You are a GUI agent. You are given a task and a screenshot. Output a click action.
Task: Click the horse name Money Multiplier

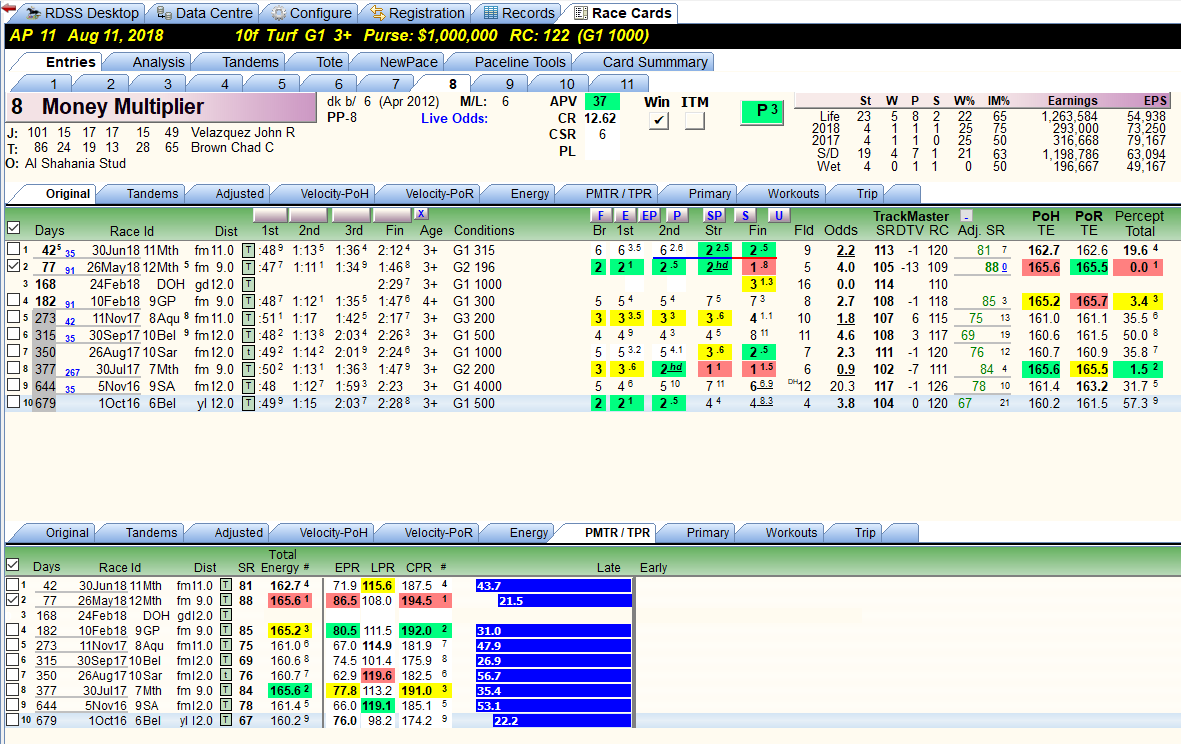coord(123,107)
